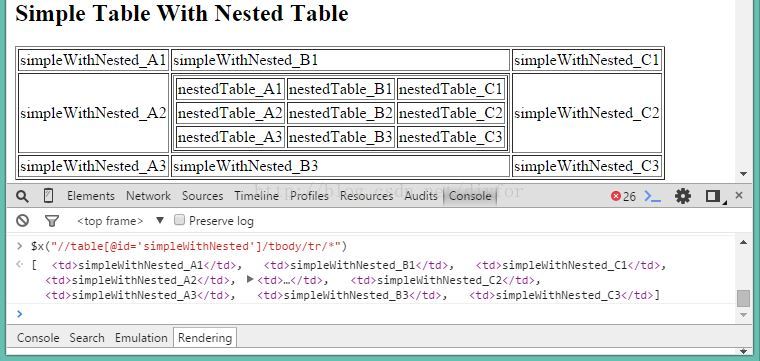Viewport: 760px width, 361px height.
Task: Click nested cell nestedTable_A1
Action: pos(230,89)
